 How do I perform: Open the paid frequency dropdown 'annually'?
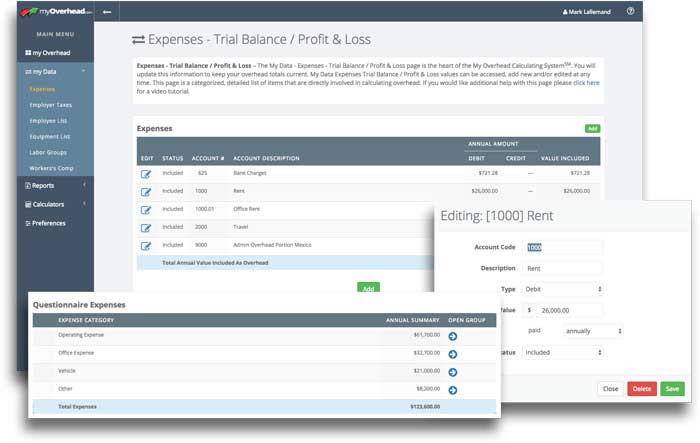point(593,331)
